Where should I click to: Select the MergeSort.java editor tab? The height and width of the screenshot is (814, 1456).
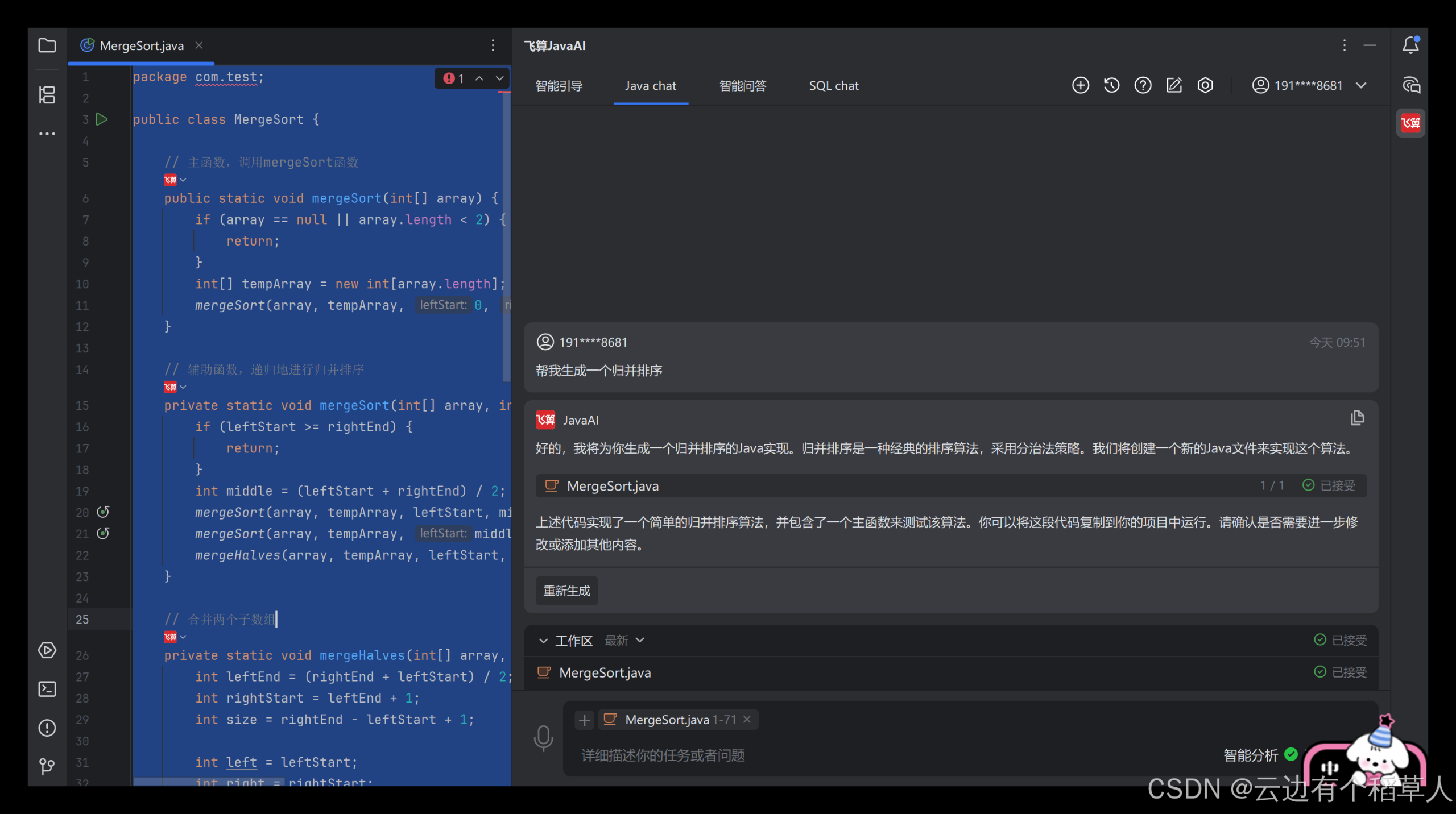(x=141, y=45)
